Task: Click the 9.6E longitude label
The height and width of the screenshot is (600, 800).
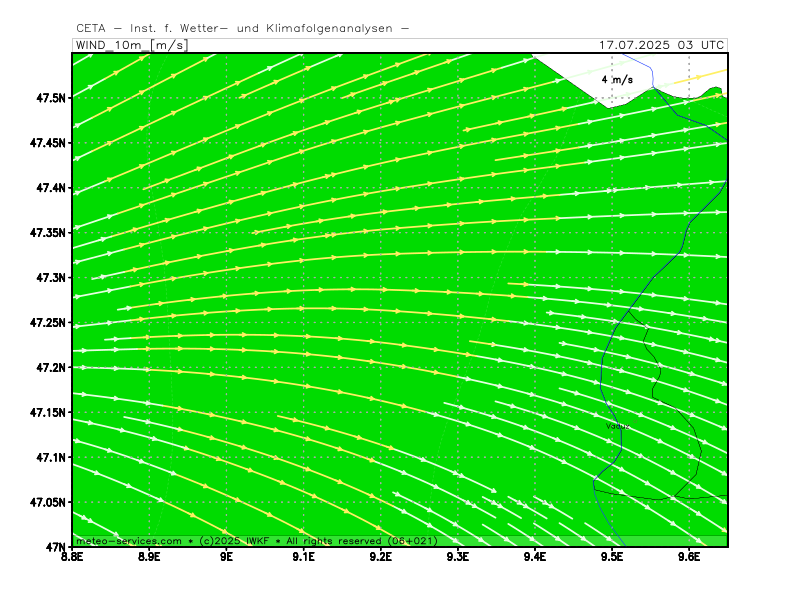Action: tap(689, 556)
